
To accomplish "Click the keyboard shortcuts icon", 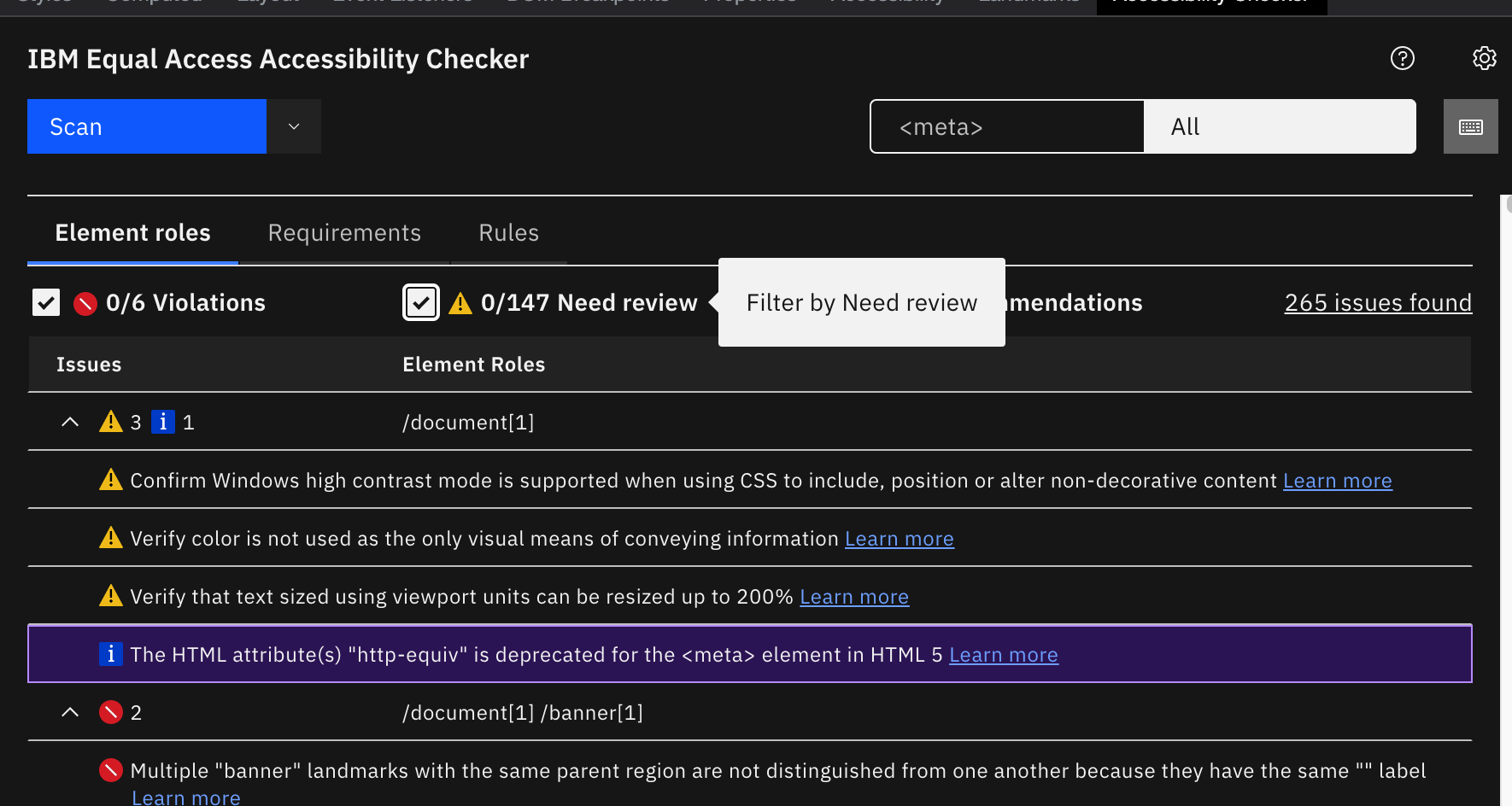I will pos(1470,126).
